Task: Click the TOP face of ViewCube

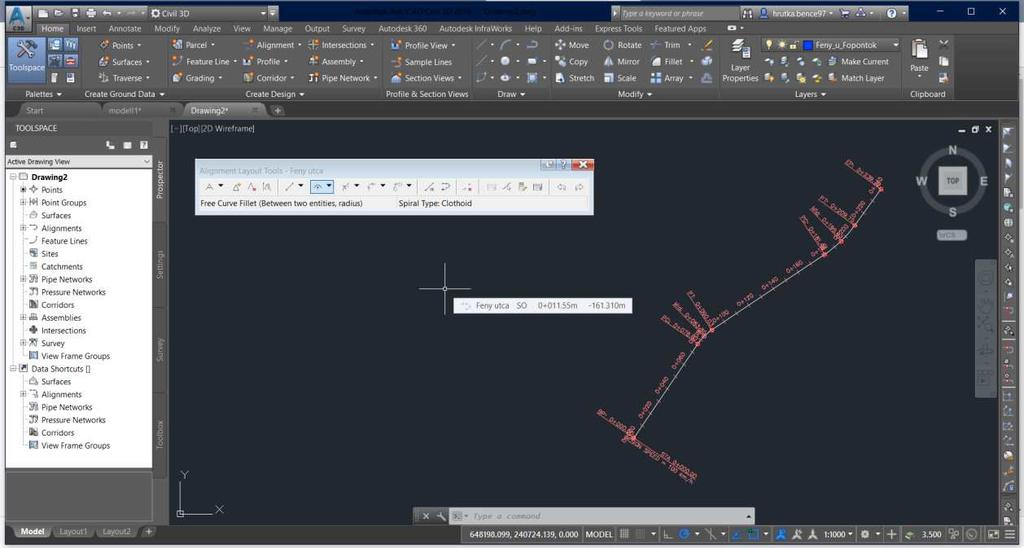Action: click(952, 181)
